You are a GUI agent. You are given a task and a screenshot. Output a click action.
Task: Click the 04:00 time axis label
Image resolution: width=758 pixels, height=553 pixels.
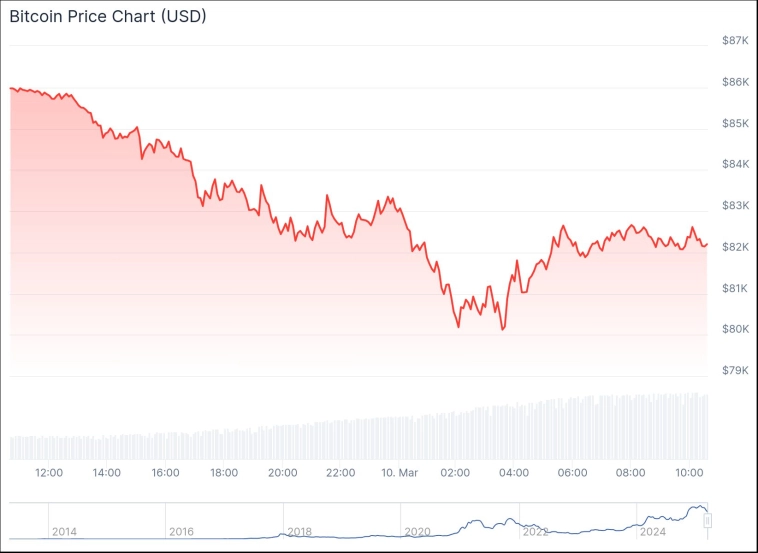point(514,473)
